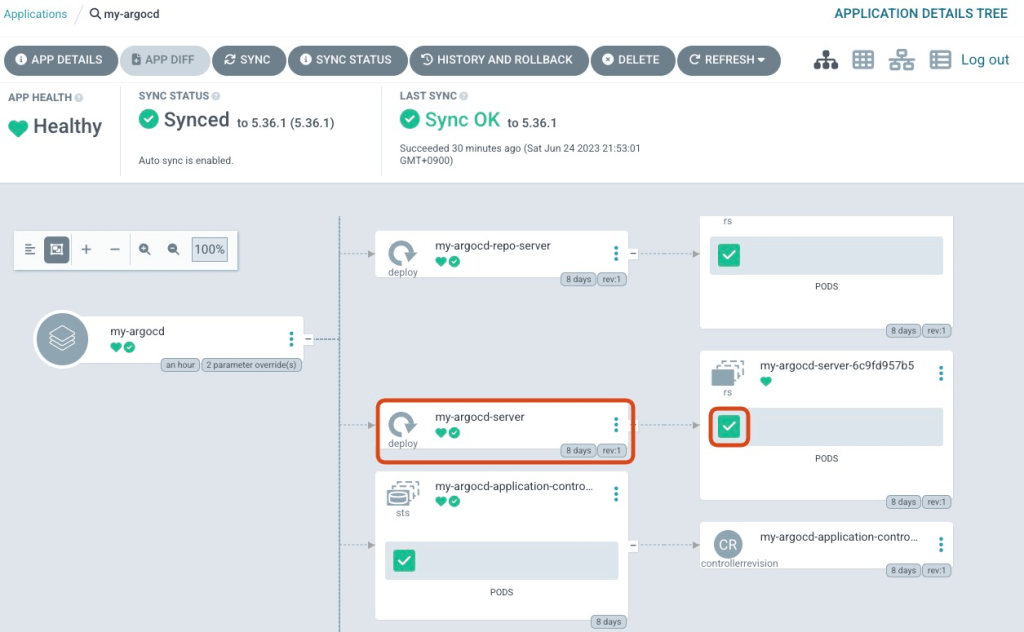
Task: Click the 100% zoom level box
Action: click(x=209, y=249)
